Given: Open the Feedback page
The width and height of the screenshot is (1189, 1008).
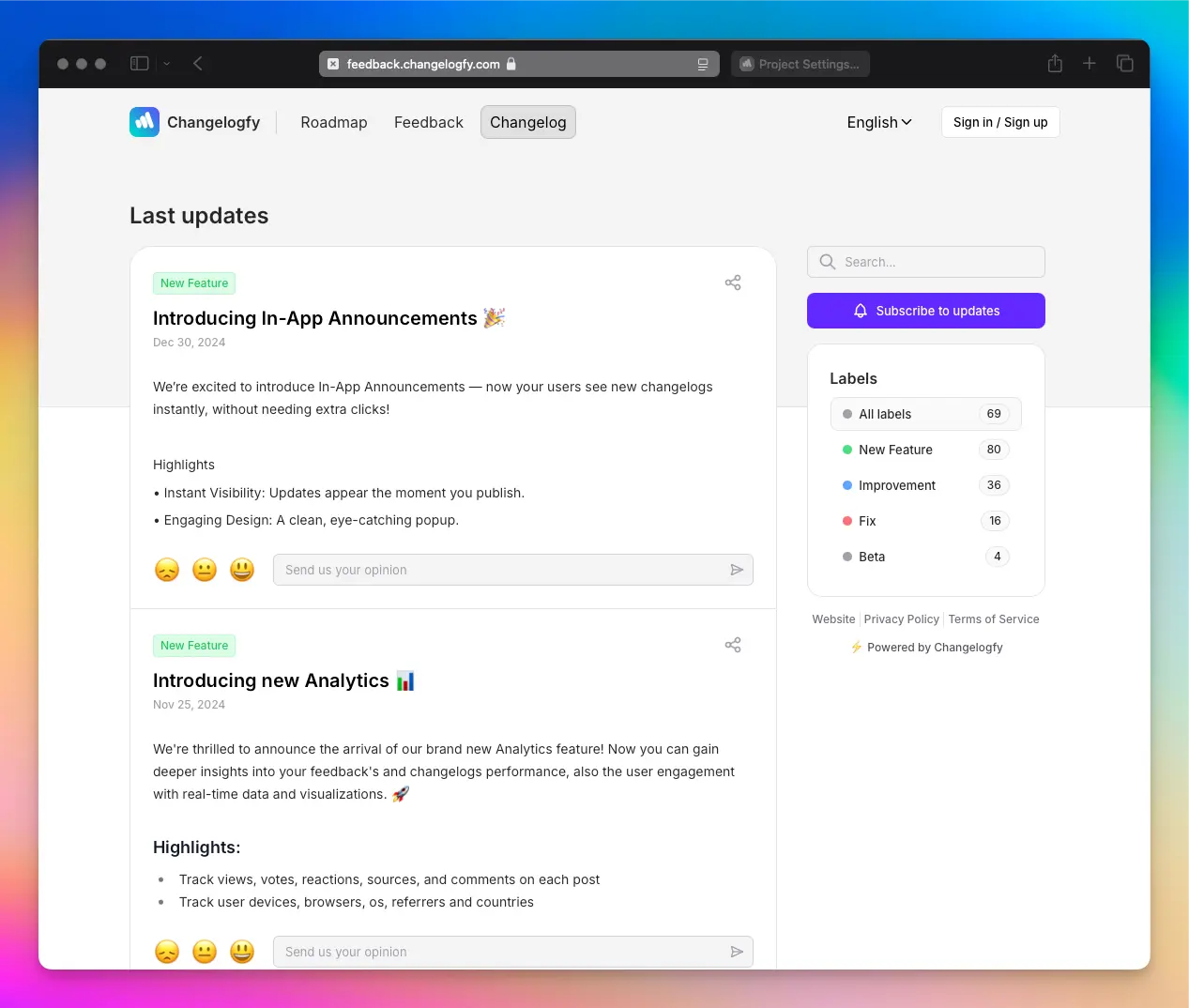Looking at the screenshot, I should pyautogui.click(x=429, y=122).
